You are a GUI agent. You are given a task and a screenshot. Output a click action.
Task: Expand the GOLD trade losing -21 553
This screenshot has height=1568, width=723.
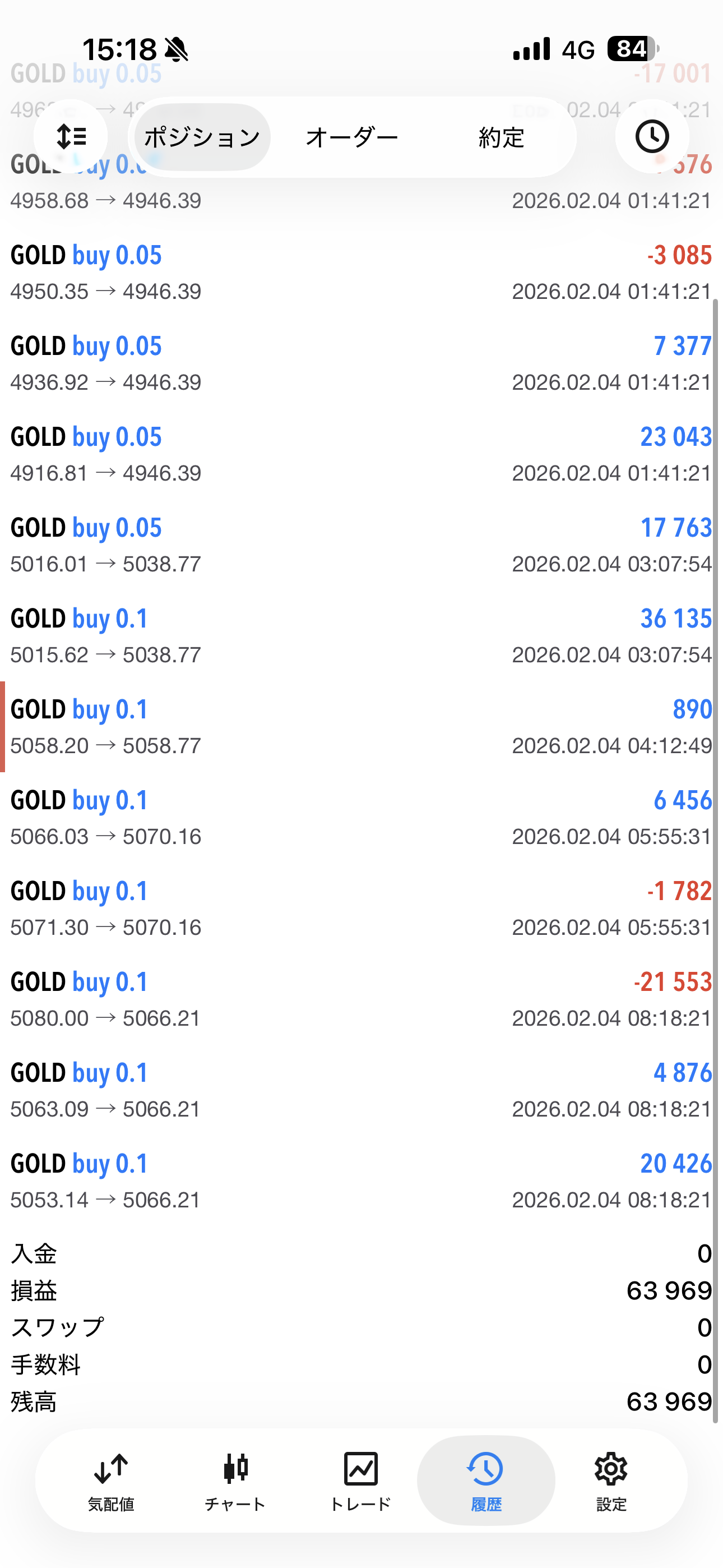pos(361,999)
